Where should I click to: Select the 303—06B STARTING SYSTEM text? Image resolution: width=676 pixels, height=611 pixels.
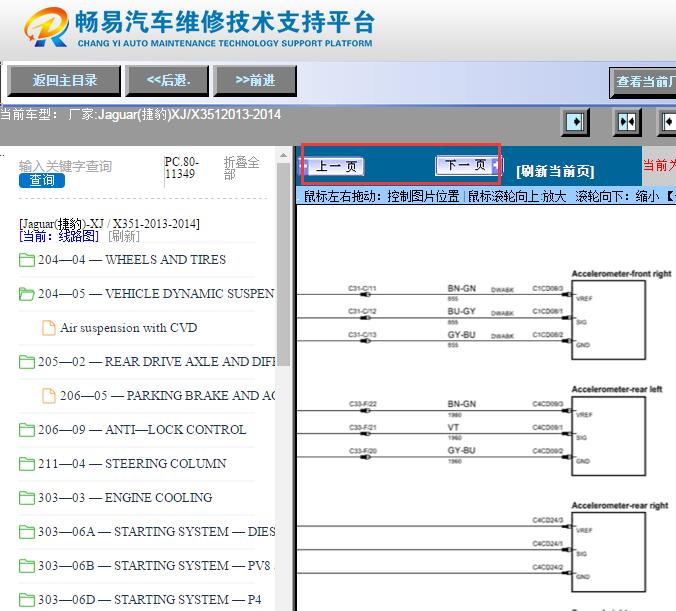154,566
